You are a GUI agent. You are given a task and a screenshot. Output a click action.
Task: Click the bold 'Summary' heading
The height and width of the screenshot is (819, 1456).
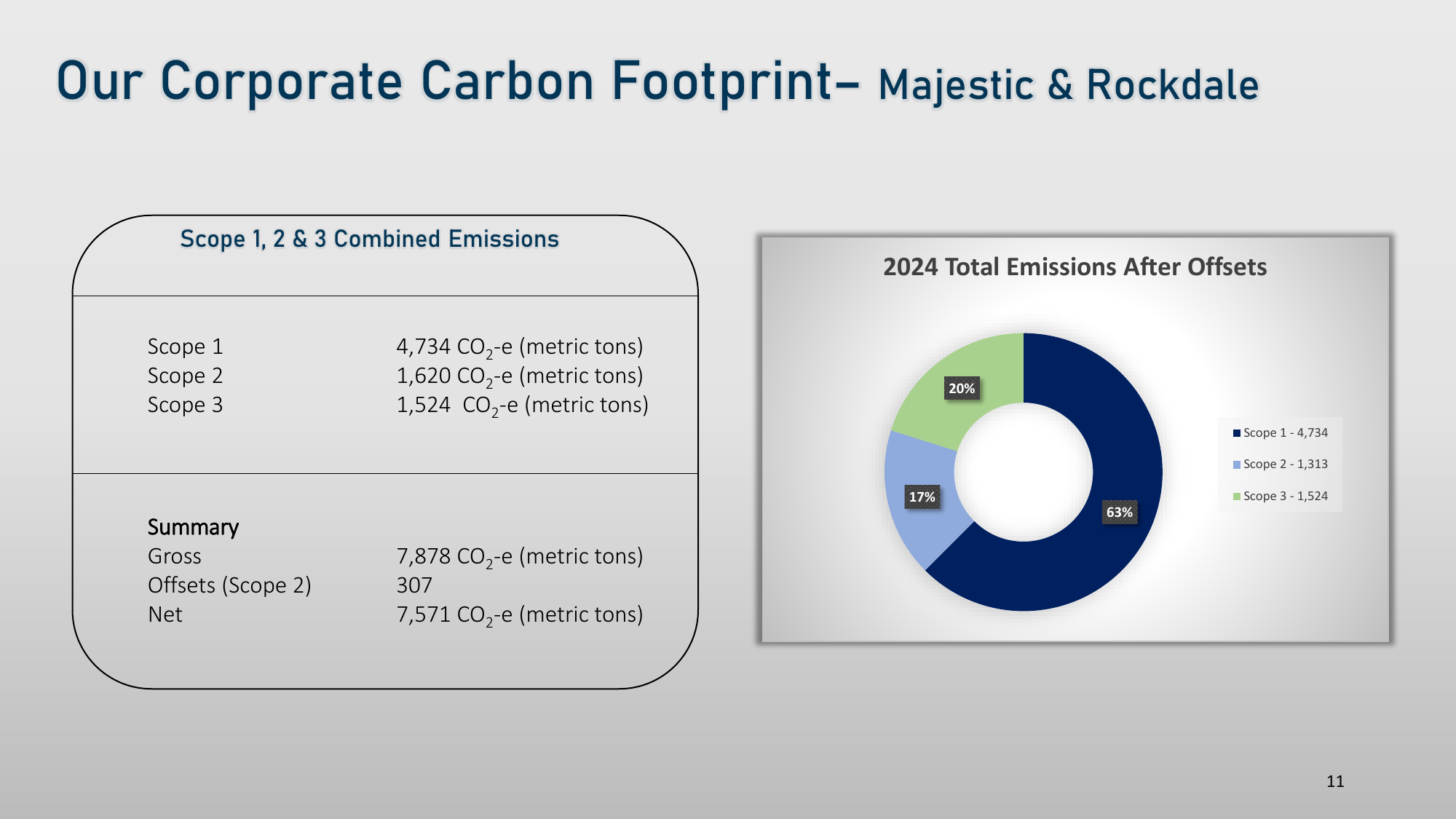[193, 527]
